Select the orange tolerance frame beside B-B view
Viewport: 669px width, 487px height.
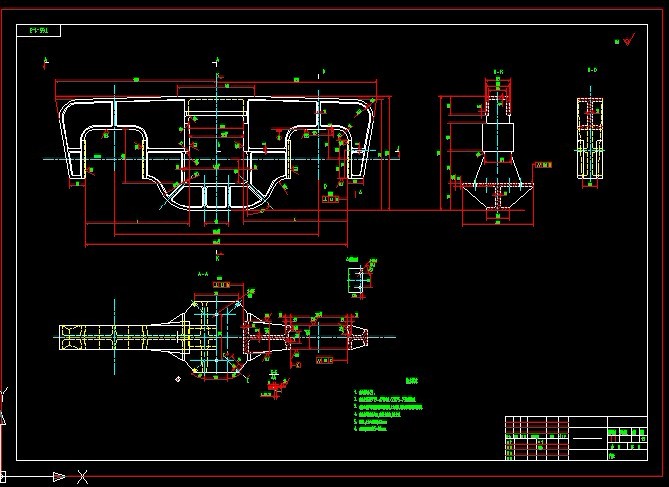tap(544, 165)
